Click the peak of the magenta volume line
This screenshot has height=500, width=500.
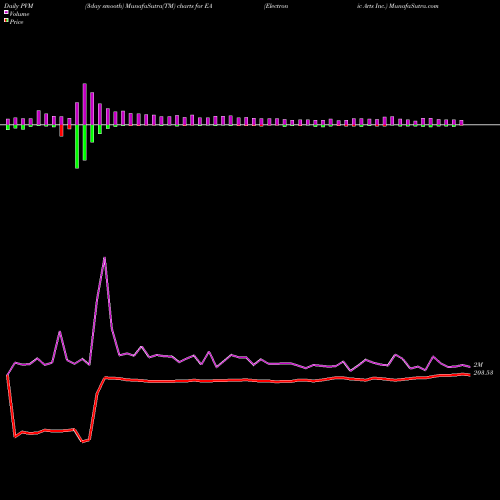point(105,258)
